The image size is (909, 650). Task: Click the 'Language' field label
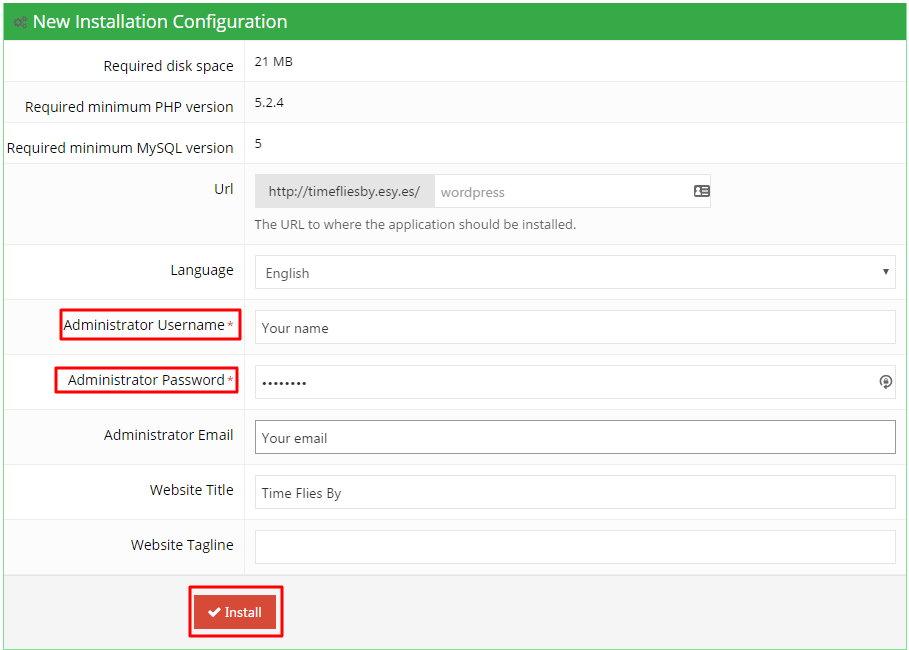pos(201,270)
